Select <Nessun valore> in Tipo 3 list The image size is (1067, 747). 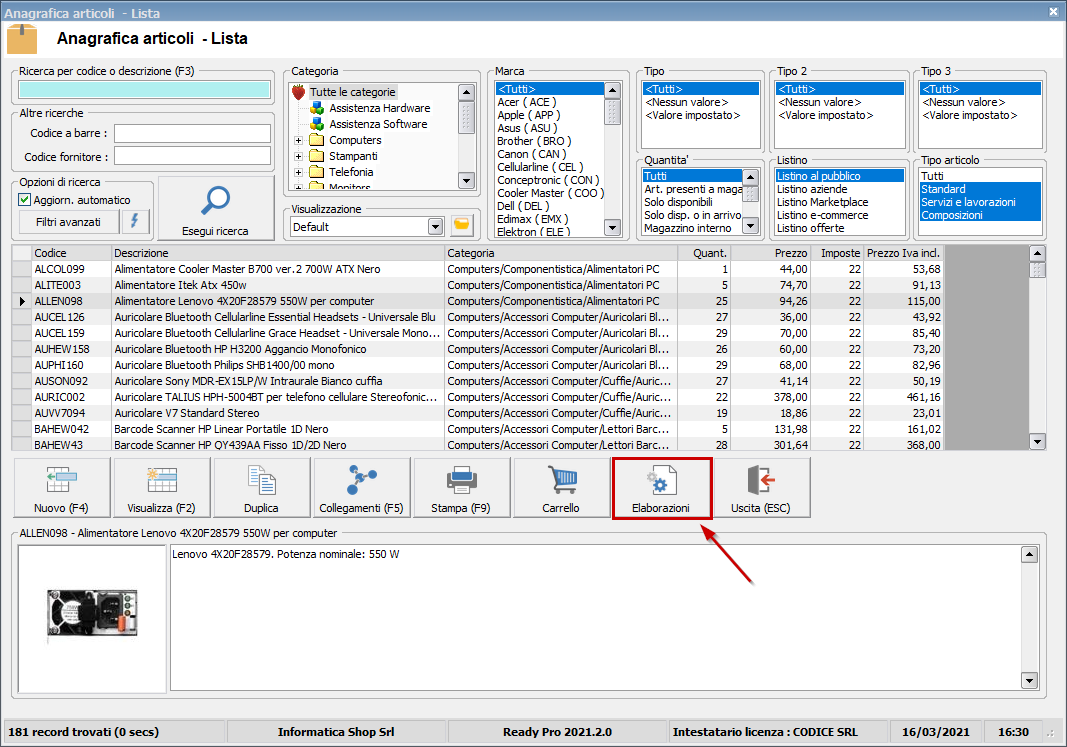(964, 102)
